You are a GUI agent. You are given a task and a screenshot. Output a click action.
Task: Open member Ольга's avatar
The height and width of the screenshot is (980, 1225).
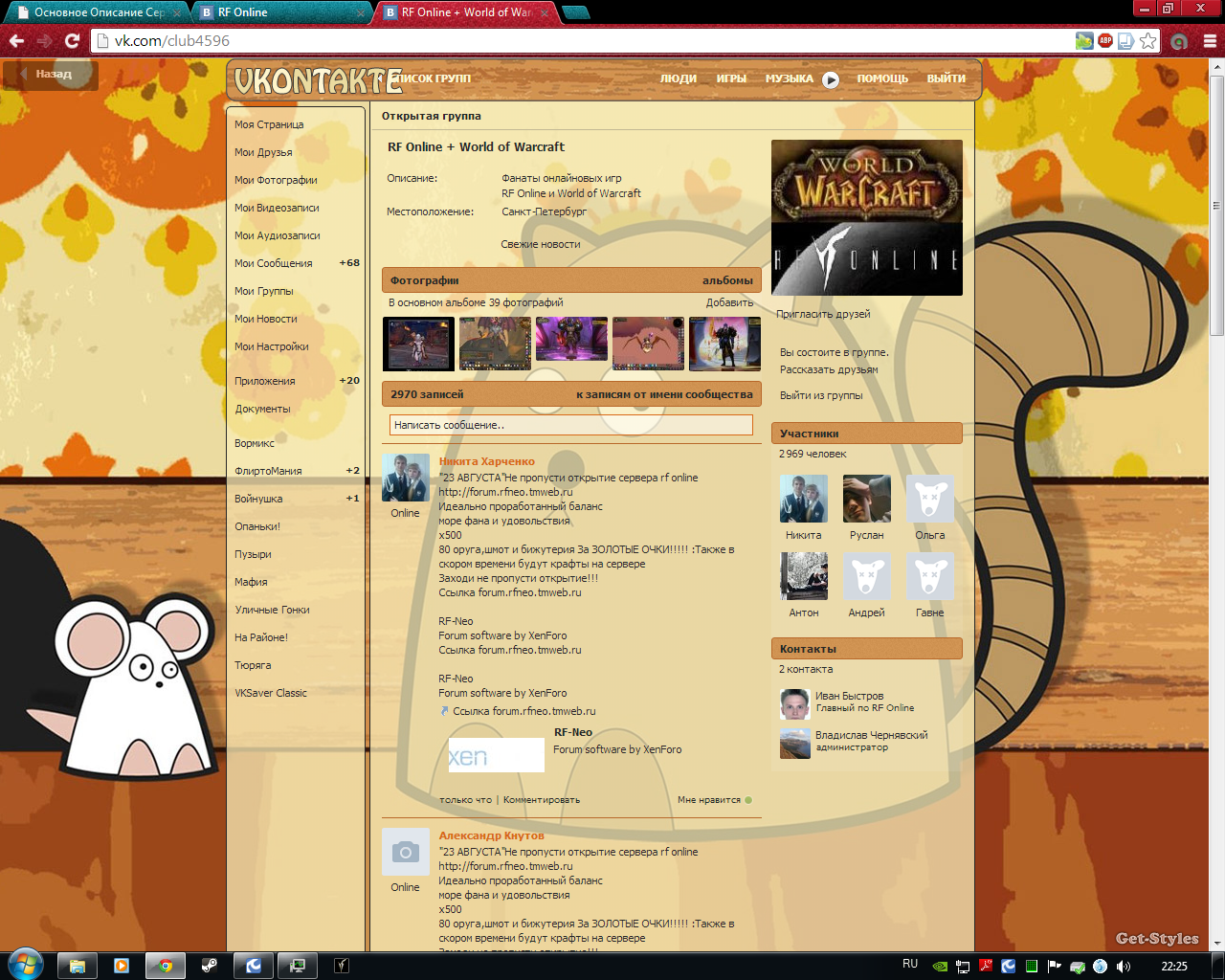click(929, 499)
